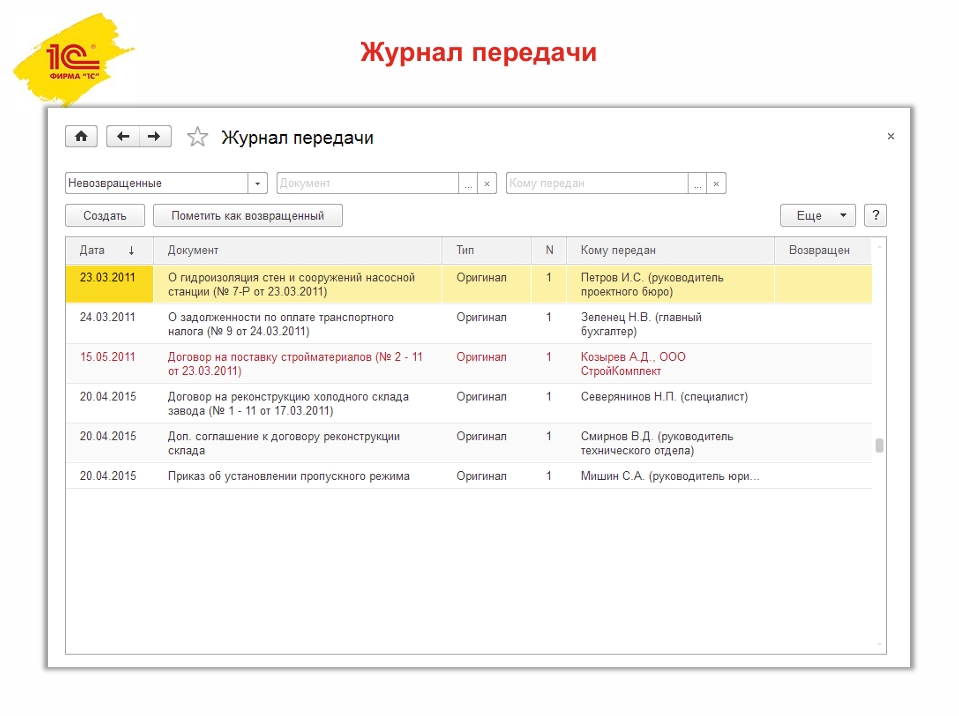
Task: Go back with the left arrow
Action: pyautogui.click(x=123, y=137)
